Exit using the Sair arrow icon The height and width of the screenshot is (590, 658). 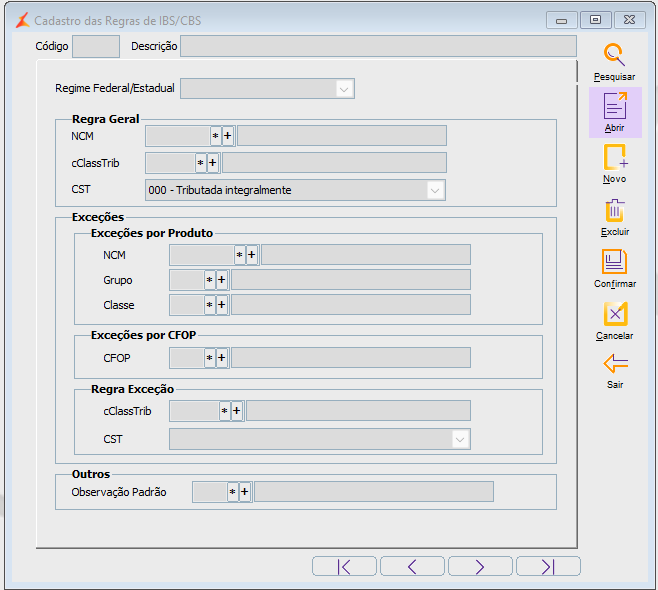pyautogui.click(x=614, y=364)
